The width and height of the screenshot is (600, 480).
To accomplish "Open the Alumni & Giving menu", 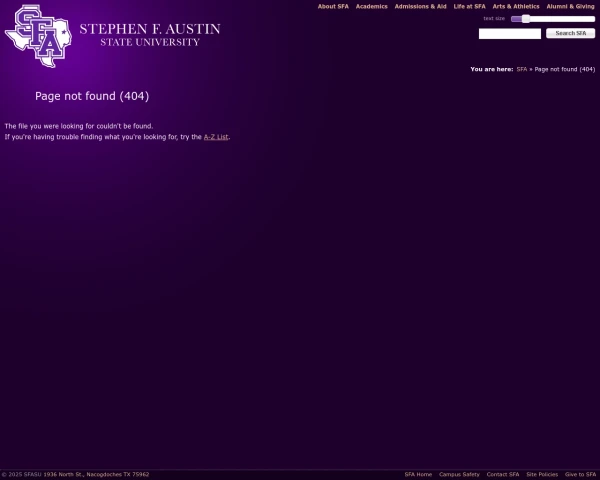I will tap(571, 7).
